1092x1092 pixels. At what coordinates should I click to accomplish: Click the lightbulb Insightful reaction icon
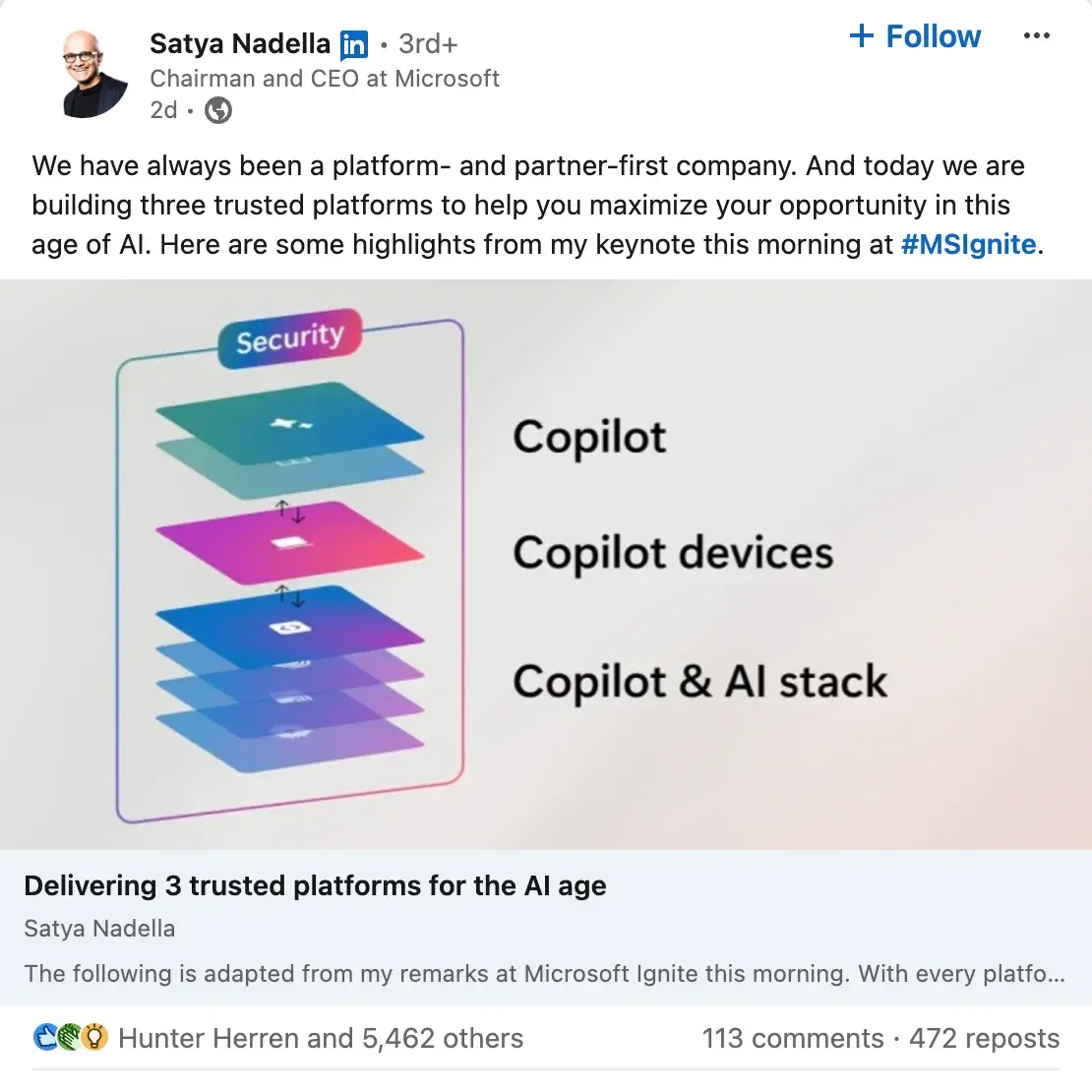pos(94,1037)
